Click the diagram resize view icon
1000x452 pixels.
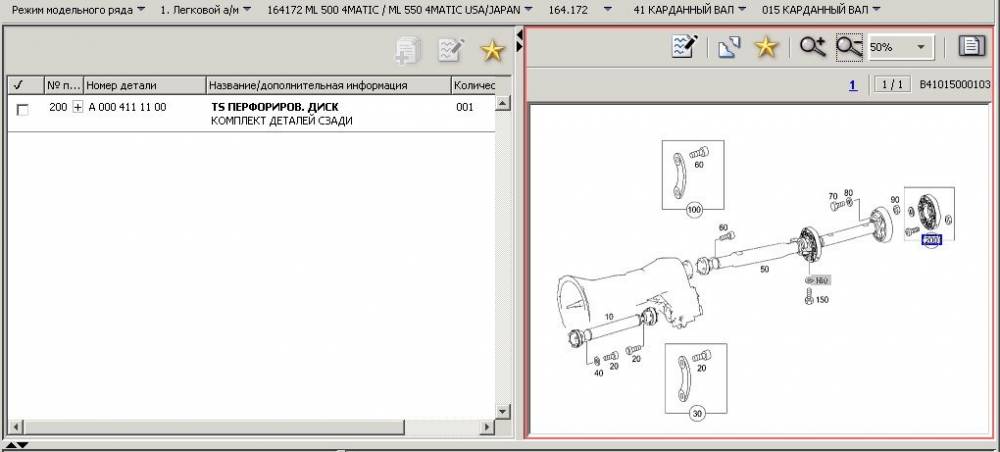pos(728,47)
